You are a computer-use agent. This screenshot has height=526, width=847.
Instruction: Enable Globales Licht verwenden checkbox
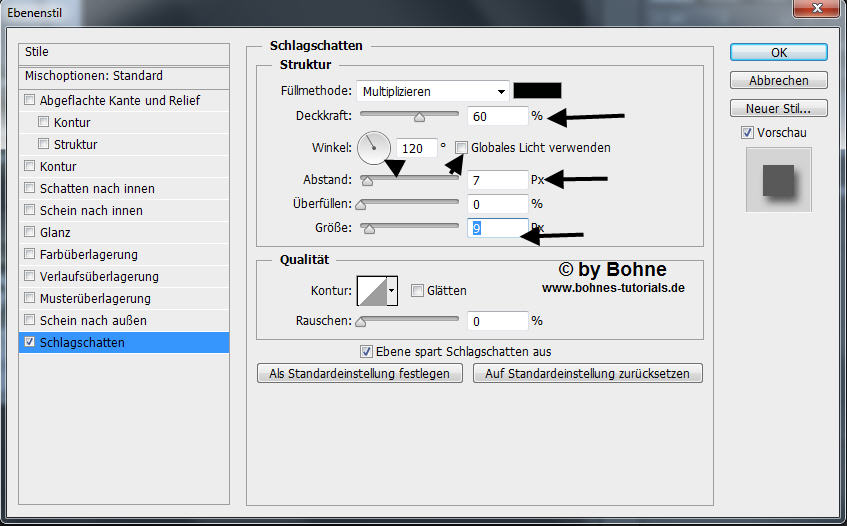click(461, 148)
